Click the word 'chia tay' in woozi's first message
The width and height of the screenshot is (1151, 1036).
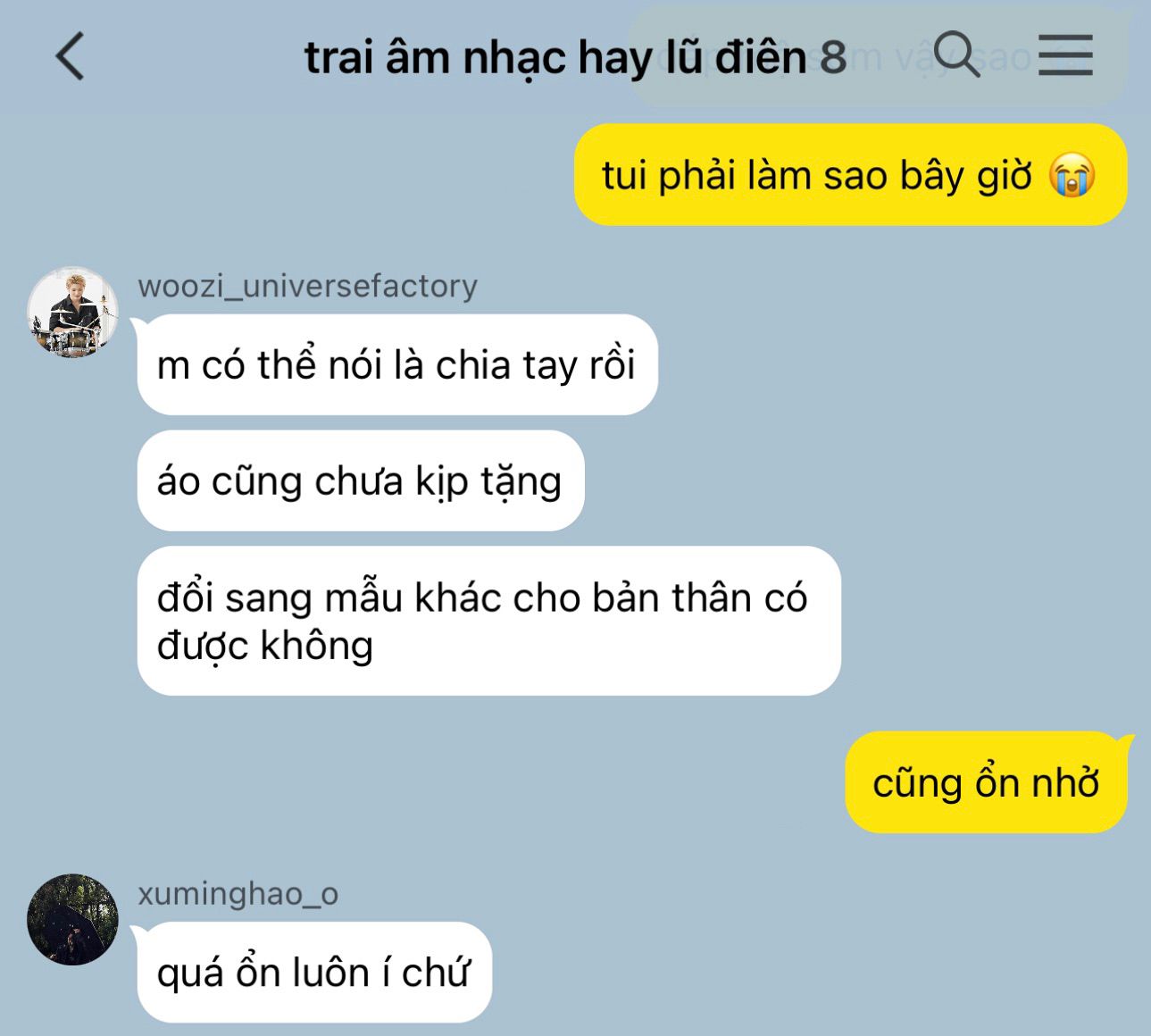click(506, 365)
